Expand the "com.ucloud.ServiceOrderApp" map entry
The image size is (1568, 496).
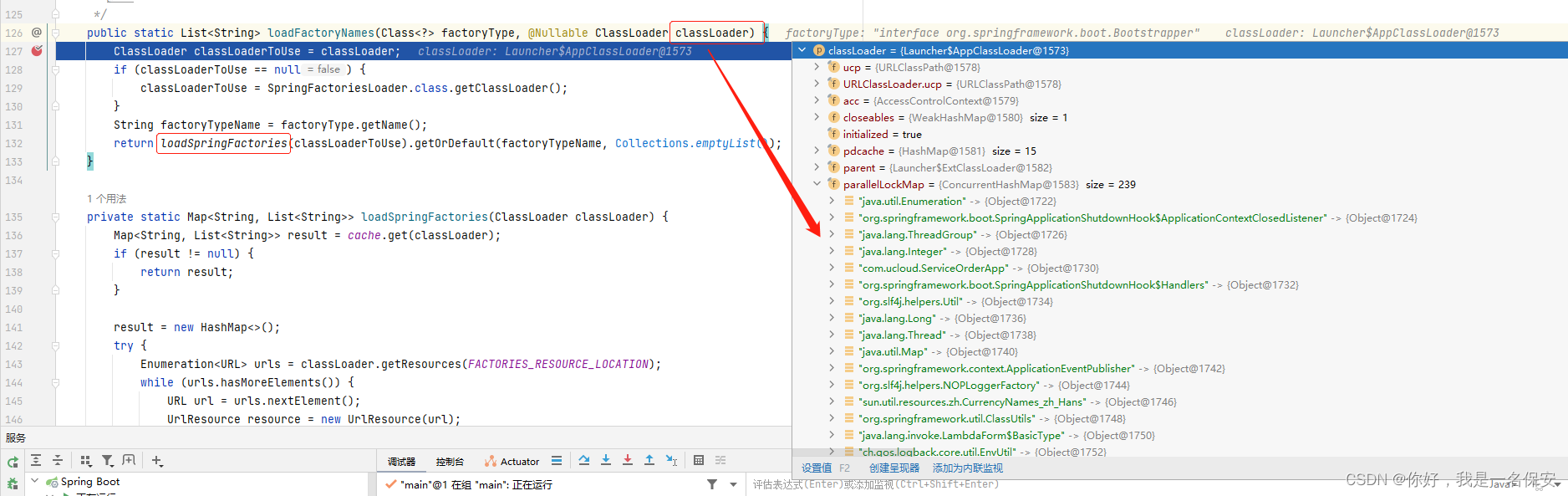click(x=832, y=268)
